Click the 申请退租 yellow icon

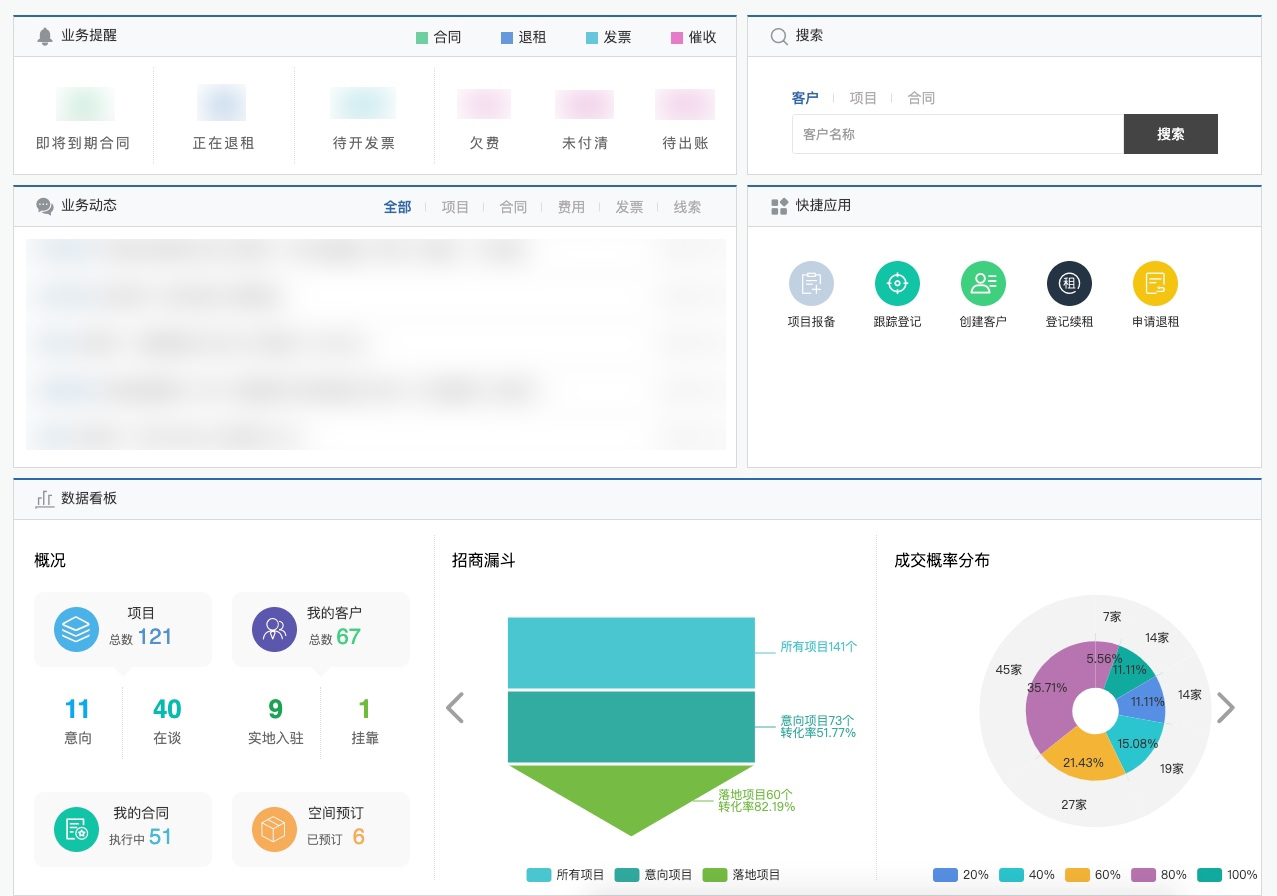click(x=1155, y=284)
